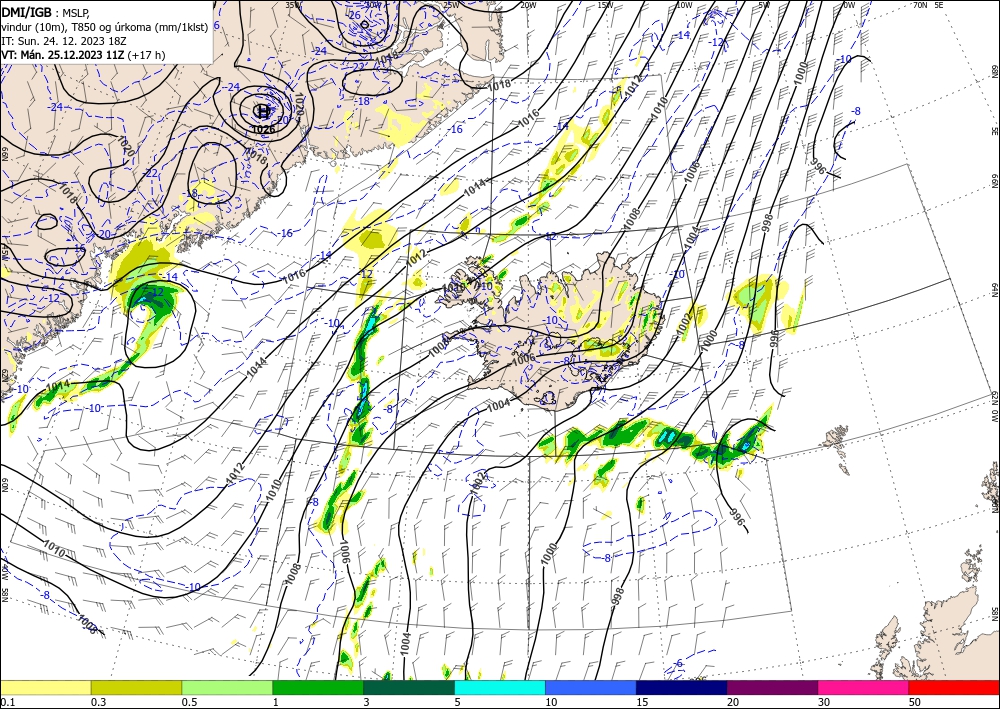
Task: Click the 'VT: Mán. 25.12.2023 11Z' valid time line
Action: [83, 55]
